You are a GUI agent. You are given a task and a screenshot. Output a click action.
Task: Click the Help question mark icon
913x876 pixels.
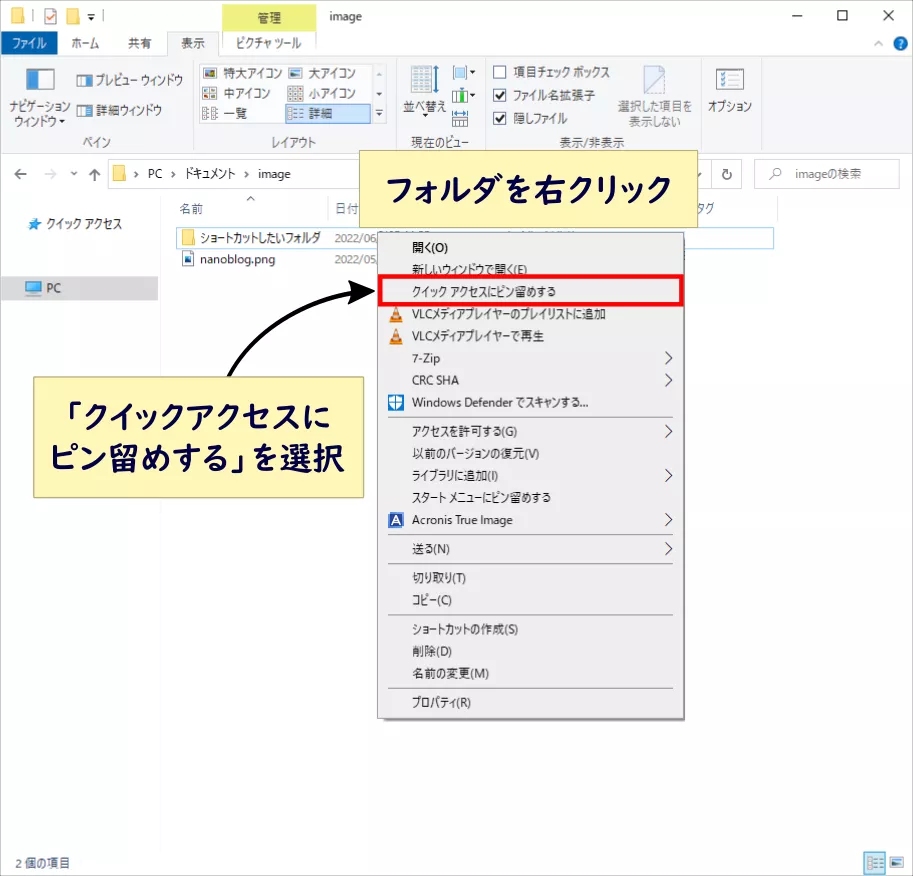click(x=900, y=44)
